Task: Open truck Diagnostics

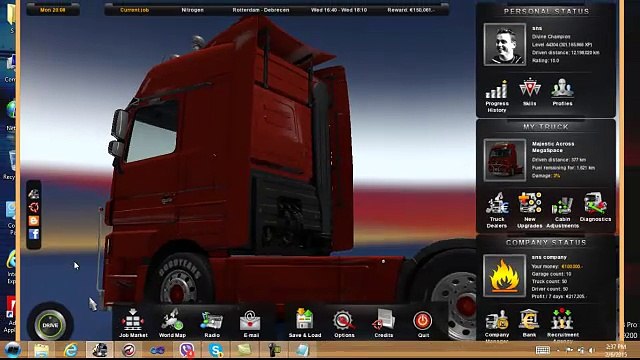Action: 595,207
